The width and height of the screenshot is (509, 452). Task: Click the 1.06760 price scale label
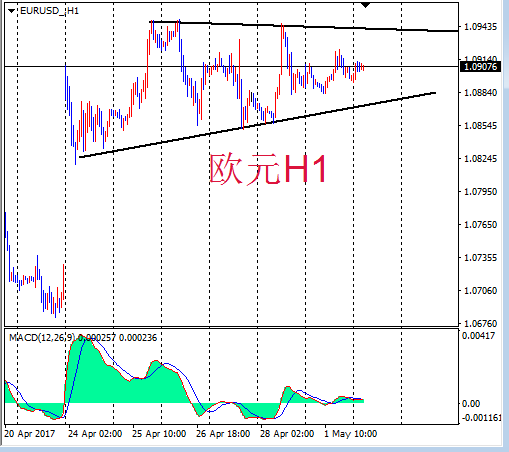coord(480,323)
